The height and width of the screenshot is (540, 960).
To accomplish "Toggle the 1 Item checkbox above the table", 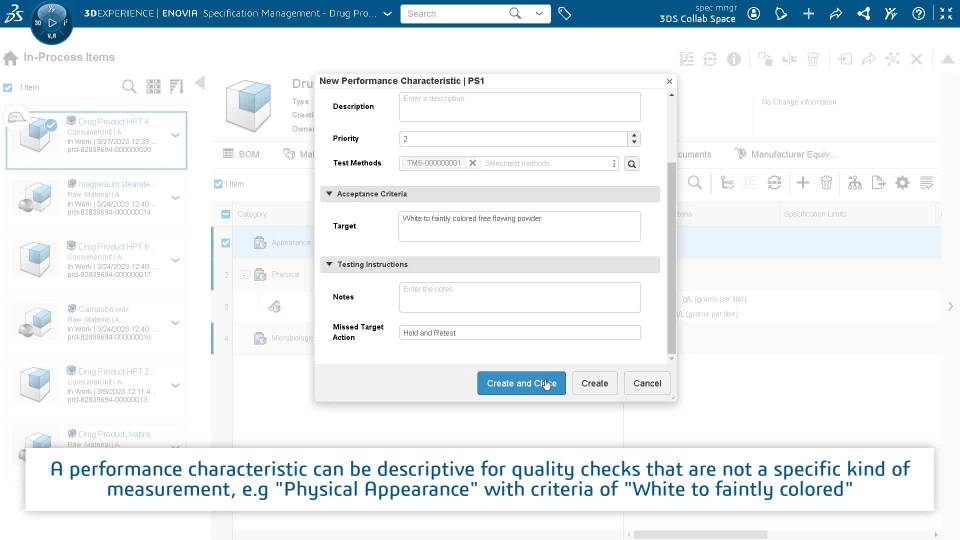I will (218, 184).
